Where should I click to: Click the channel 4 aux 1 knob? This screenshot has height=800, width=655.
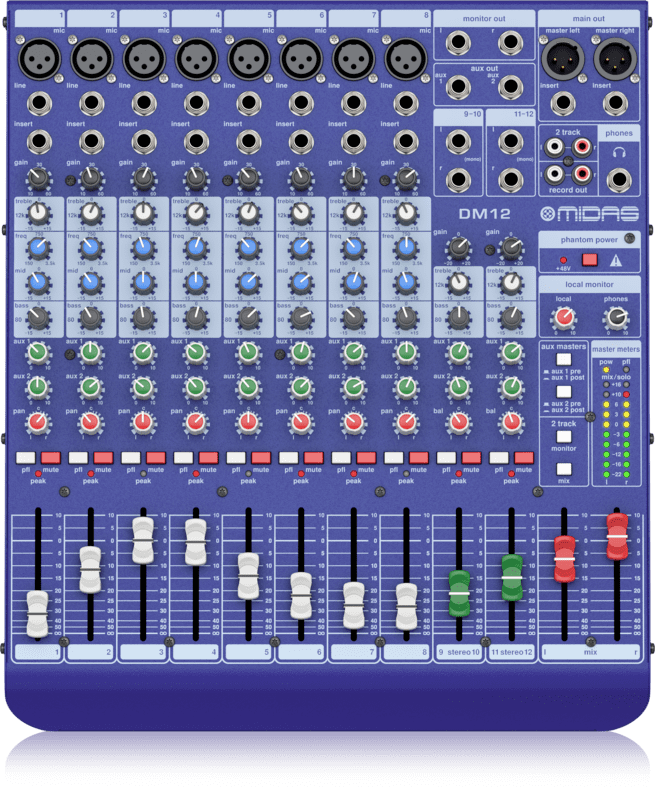pyautogui.click(x=195, y=352)
